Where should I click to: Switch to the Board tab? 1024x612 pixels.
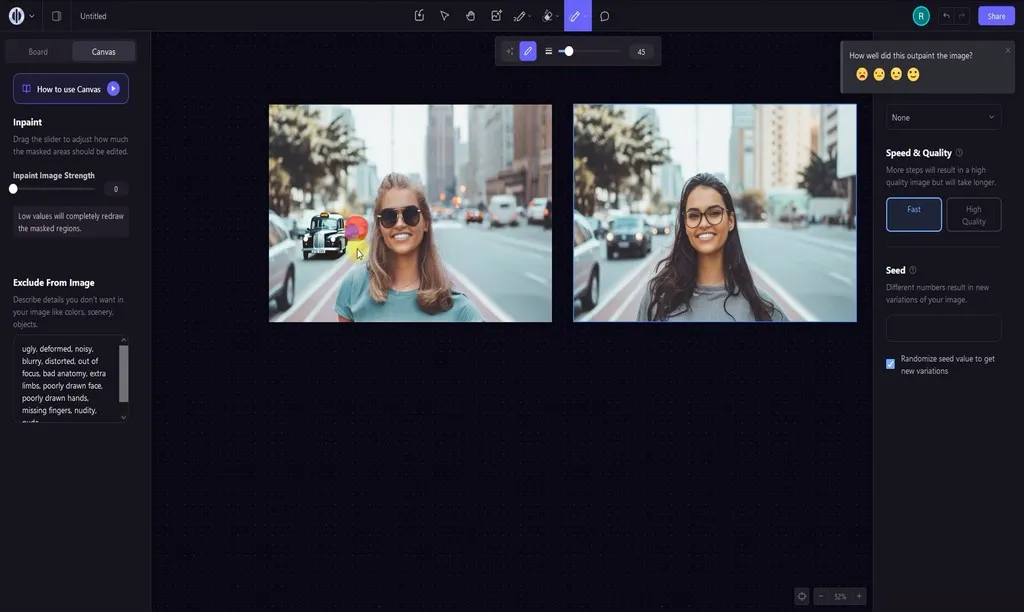37,50
